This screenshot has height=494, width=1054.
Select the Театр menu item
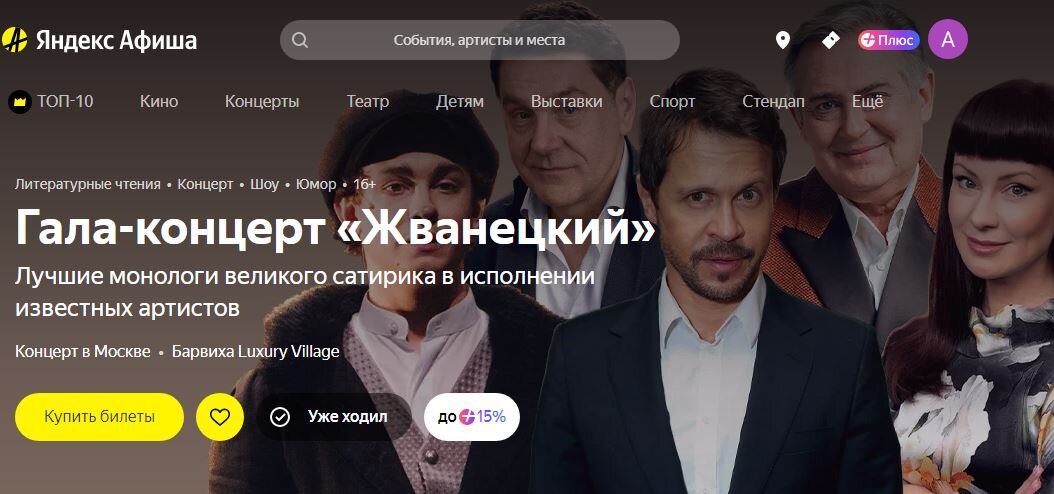pyautogui.click(x=368, y=101)
